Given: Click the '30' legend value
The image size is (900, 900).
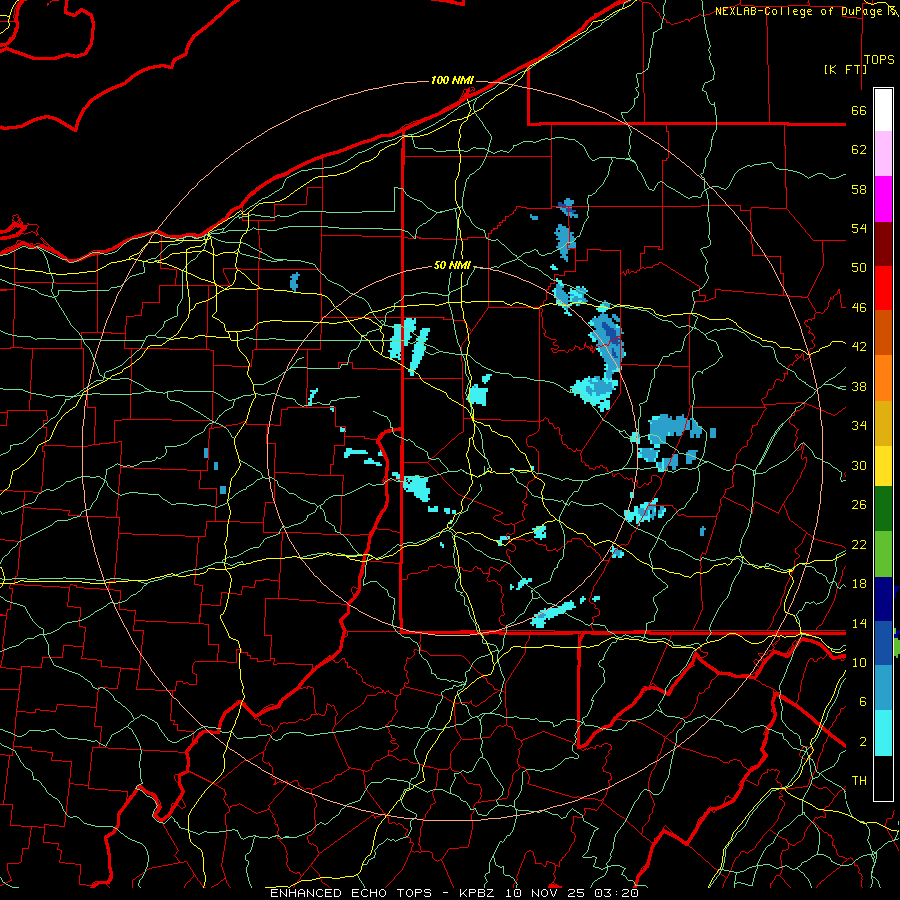Looking at the screenshot, I should pos(859,465).
